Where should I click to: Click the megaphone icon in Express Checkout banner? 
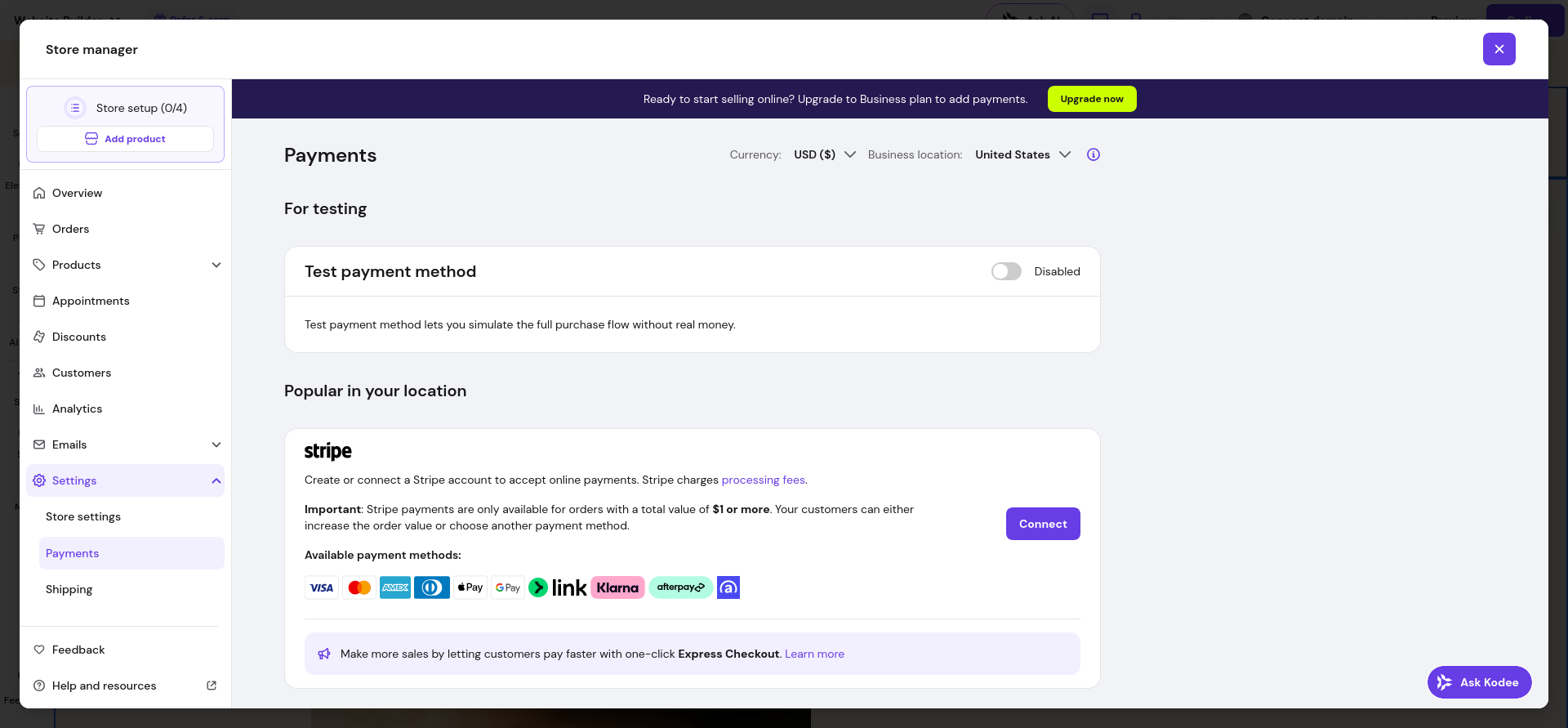pyautogui.click(x=324, y=654)
